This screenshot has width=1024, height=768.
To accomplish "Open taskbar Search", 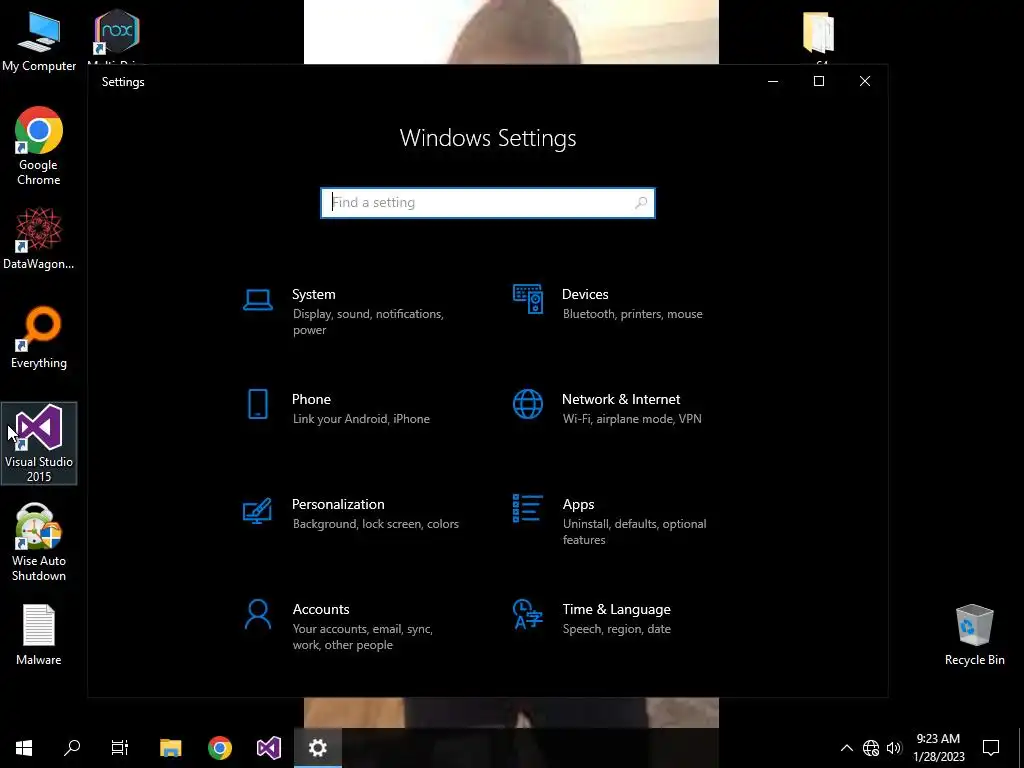I will tap(72, 748).
